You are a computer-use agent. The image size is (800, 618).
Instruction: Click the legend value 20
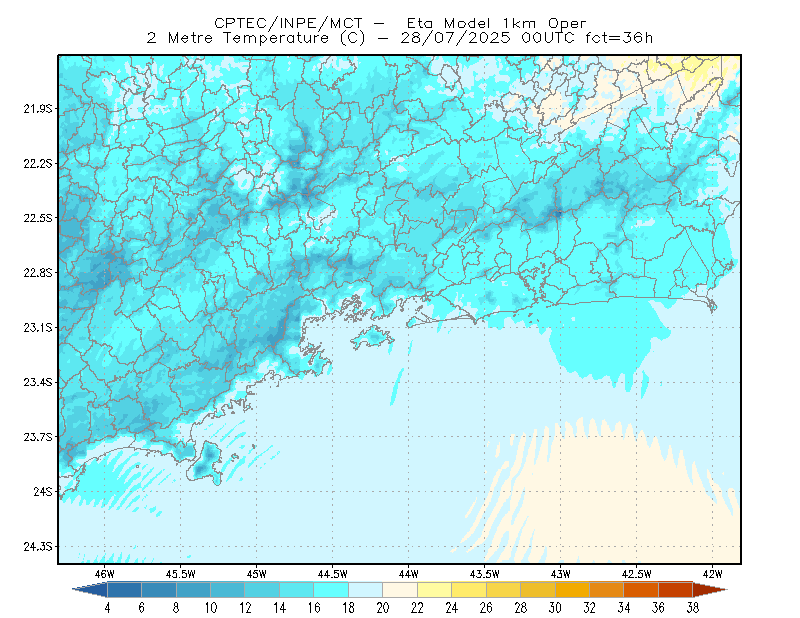[x=383, y=608]
